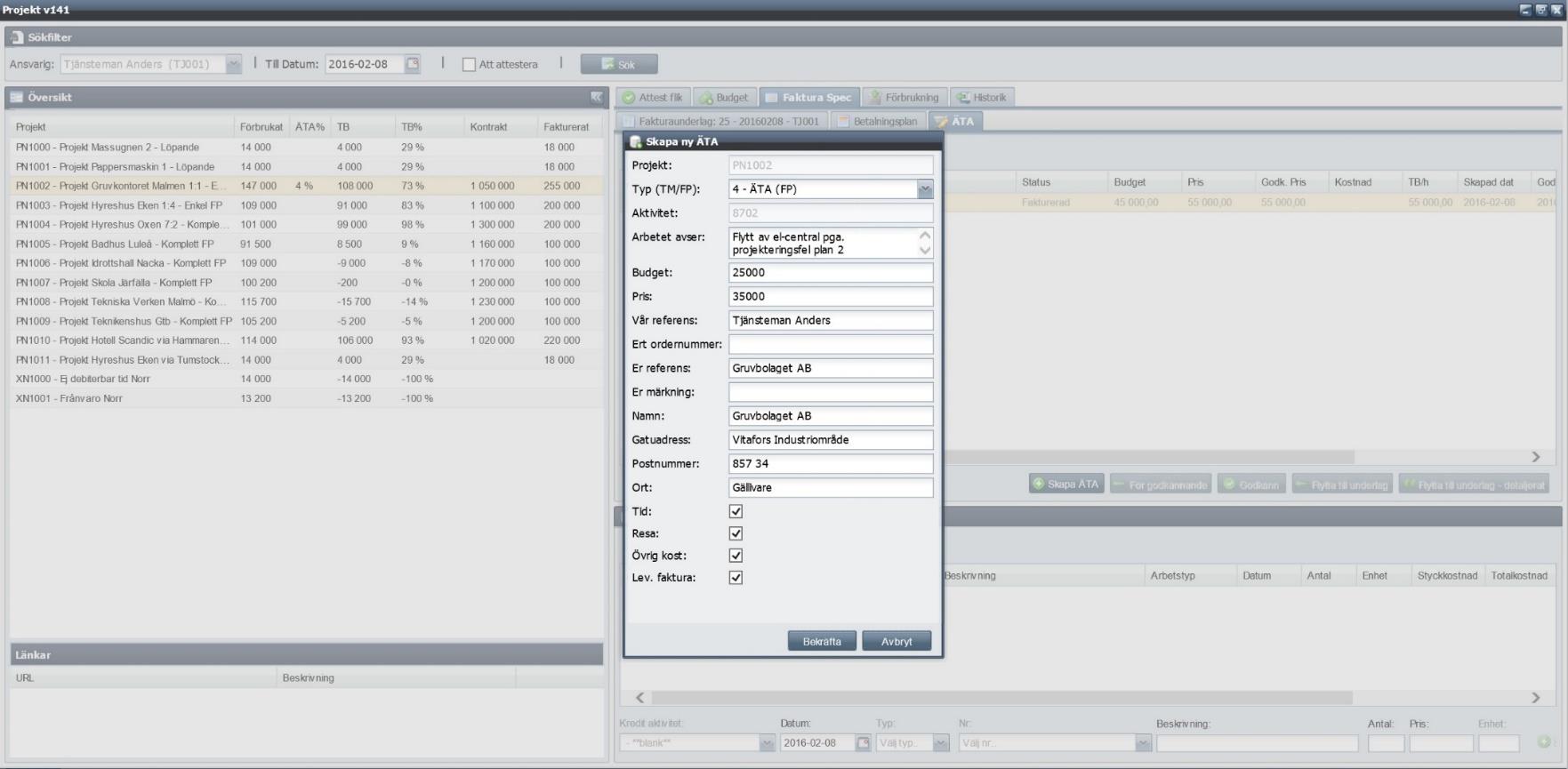Select row PN1000 - Projekt Massugnen 2
Screen dimensions: 1568x769
pyautogui.click(x=307, y=148)
